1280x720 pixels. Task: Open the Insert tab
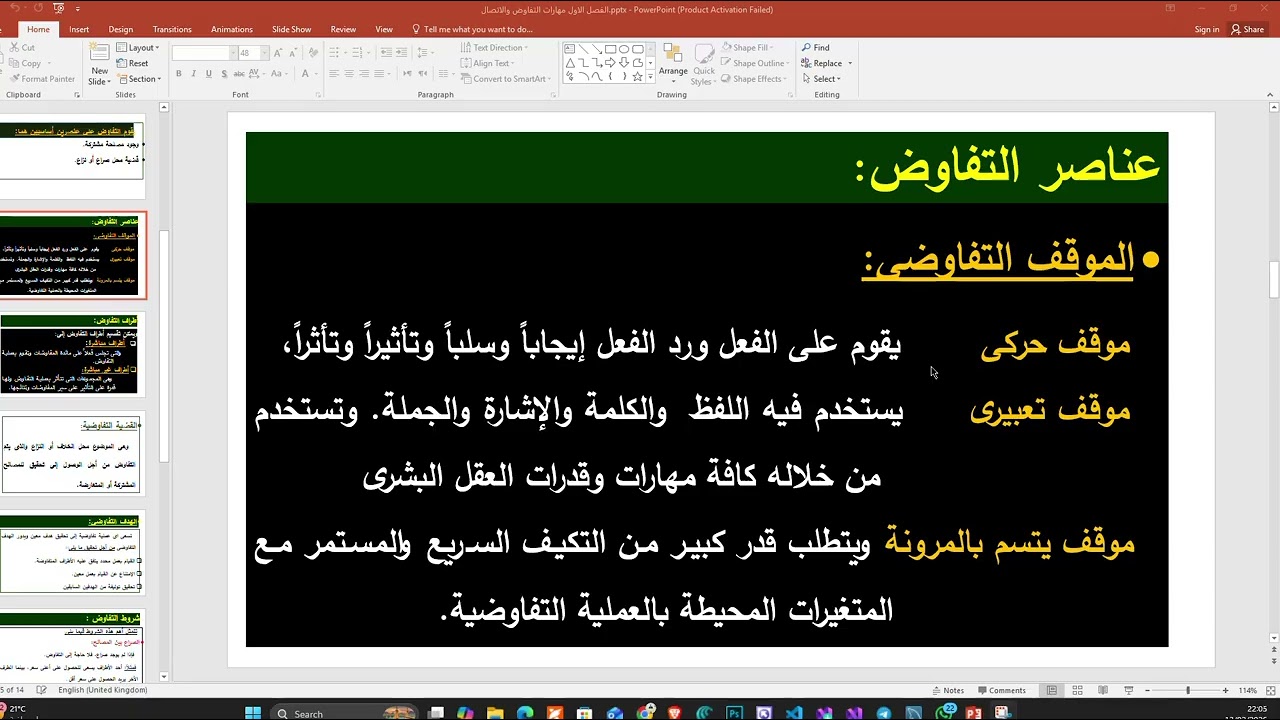[79, 29]
